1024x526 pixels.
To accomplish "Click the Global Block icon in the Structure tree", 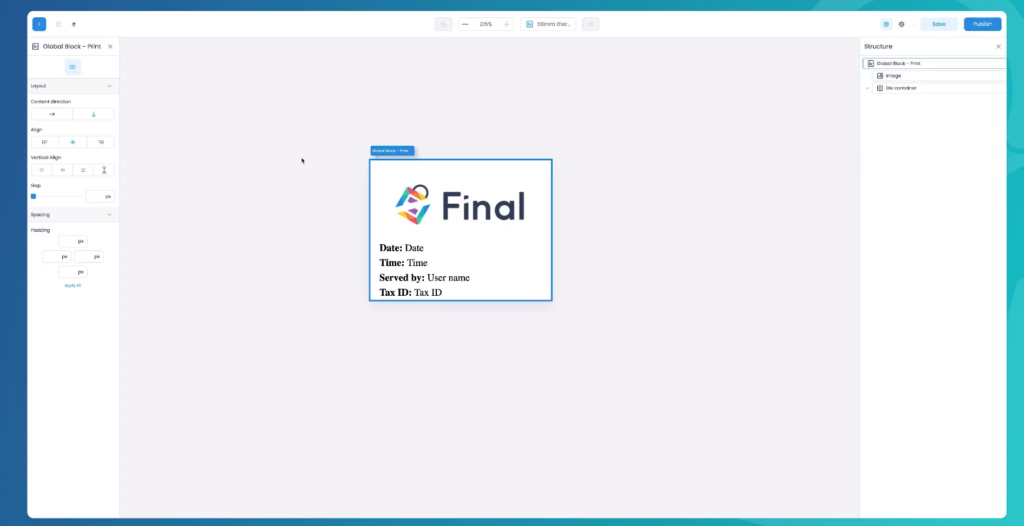I will tap(871, 63).
